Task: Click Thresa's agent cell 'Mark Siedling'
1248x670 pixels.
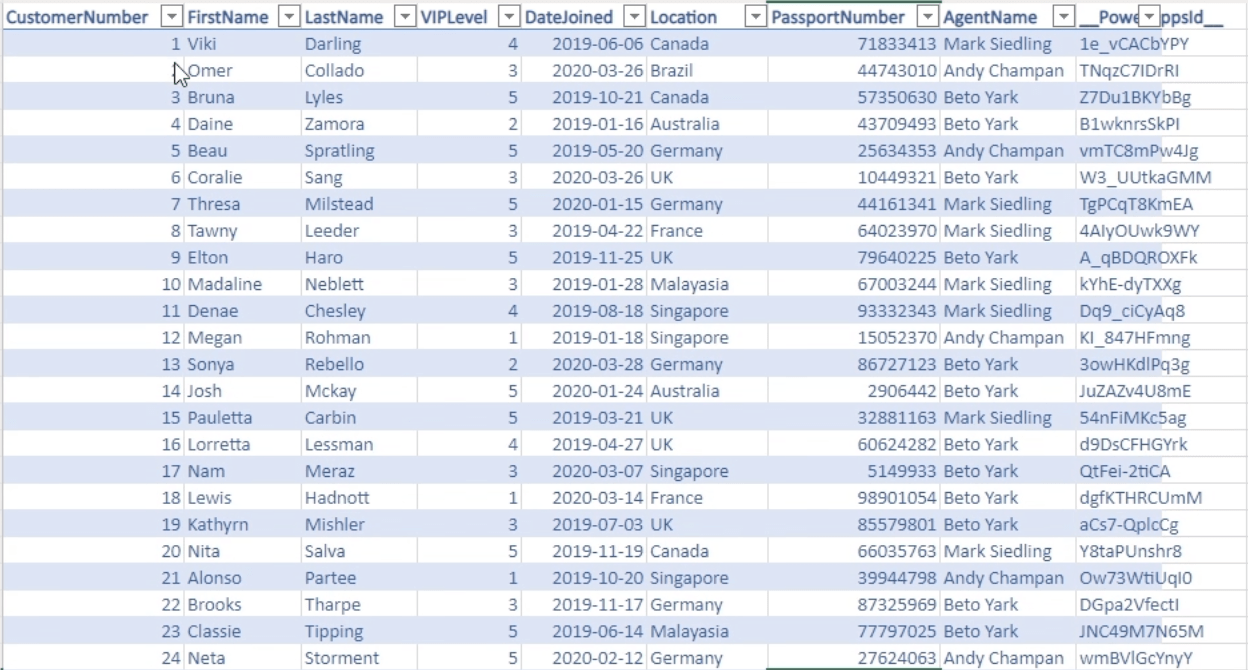Action: (x=1009, y=204)
